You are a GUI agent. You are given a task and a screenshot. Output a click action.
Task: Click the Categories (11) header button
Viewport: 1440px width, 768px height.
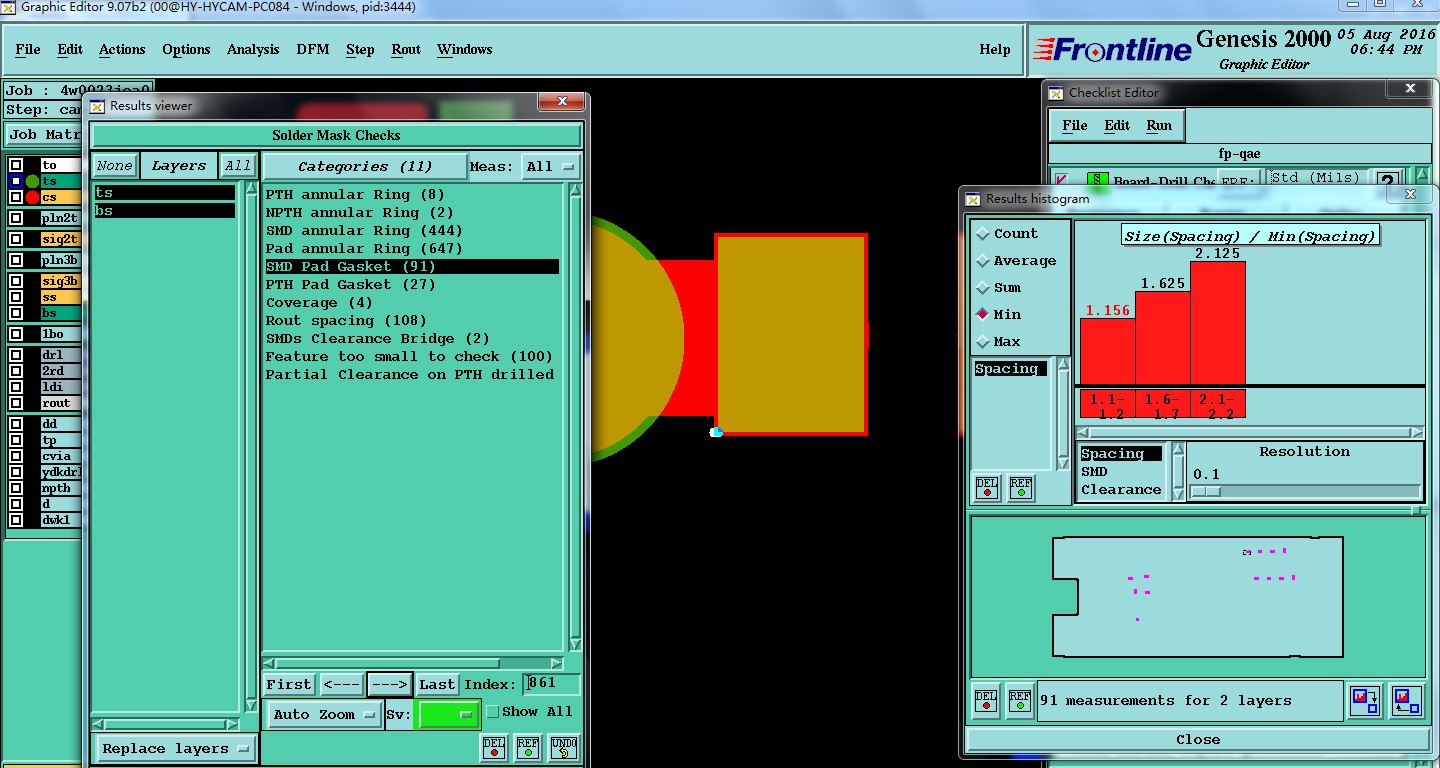tap(365, 167)
